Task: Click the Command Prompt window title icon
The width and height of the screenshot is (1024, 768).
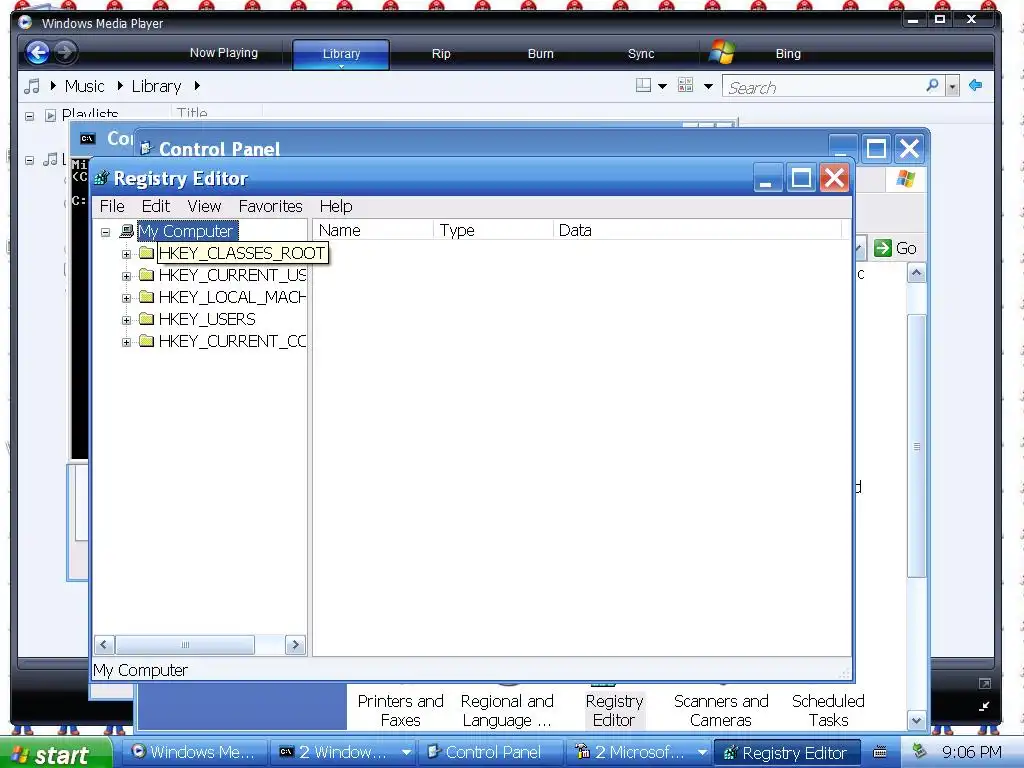Action: pos(88,138)
